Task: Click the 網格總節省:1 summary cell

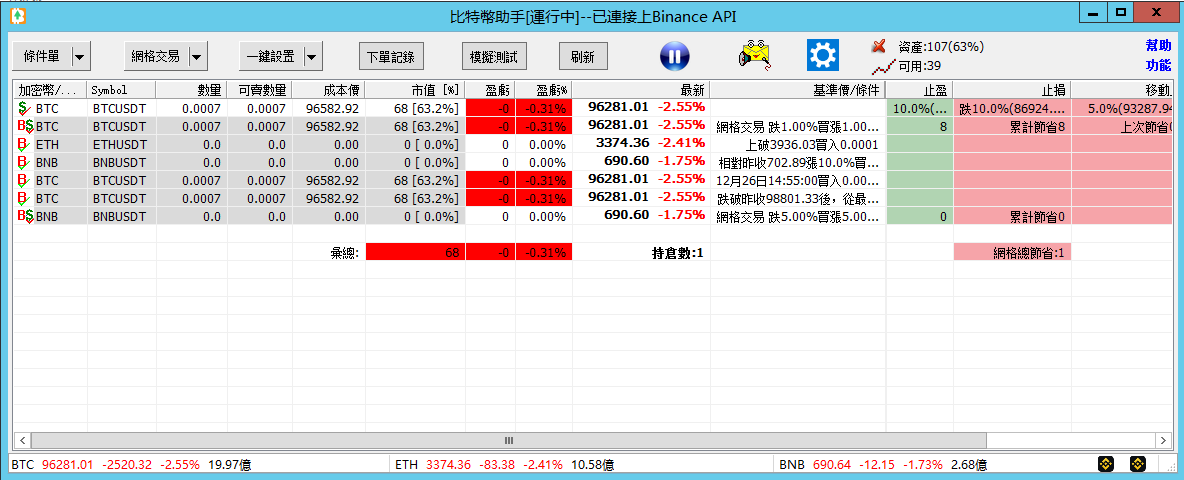Action: [1012, 254]
